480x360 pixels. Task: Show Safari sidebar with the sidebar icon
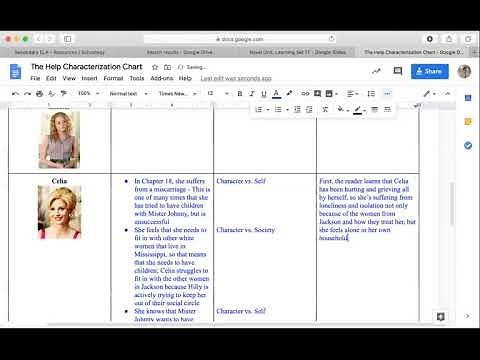click(68, 39)
